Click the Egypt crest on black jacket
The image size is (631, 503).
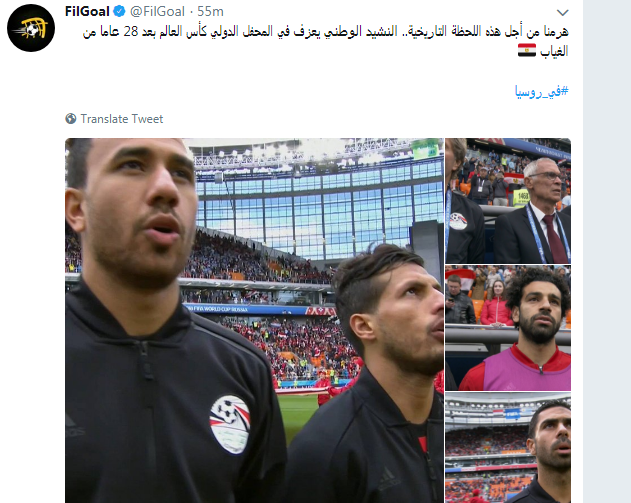click(x=230, y=424)
